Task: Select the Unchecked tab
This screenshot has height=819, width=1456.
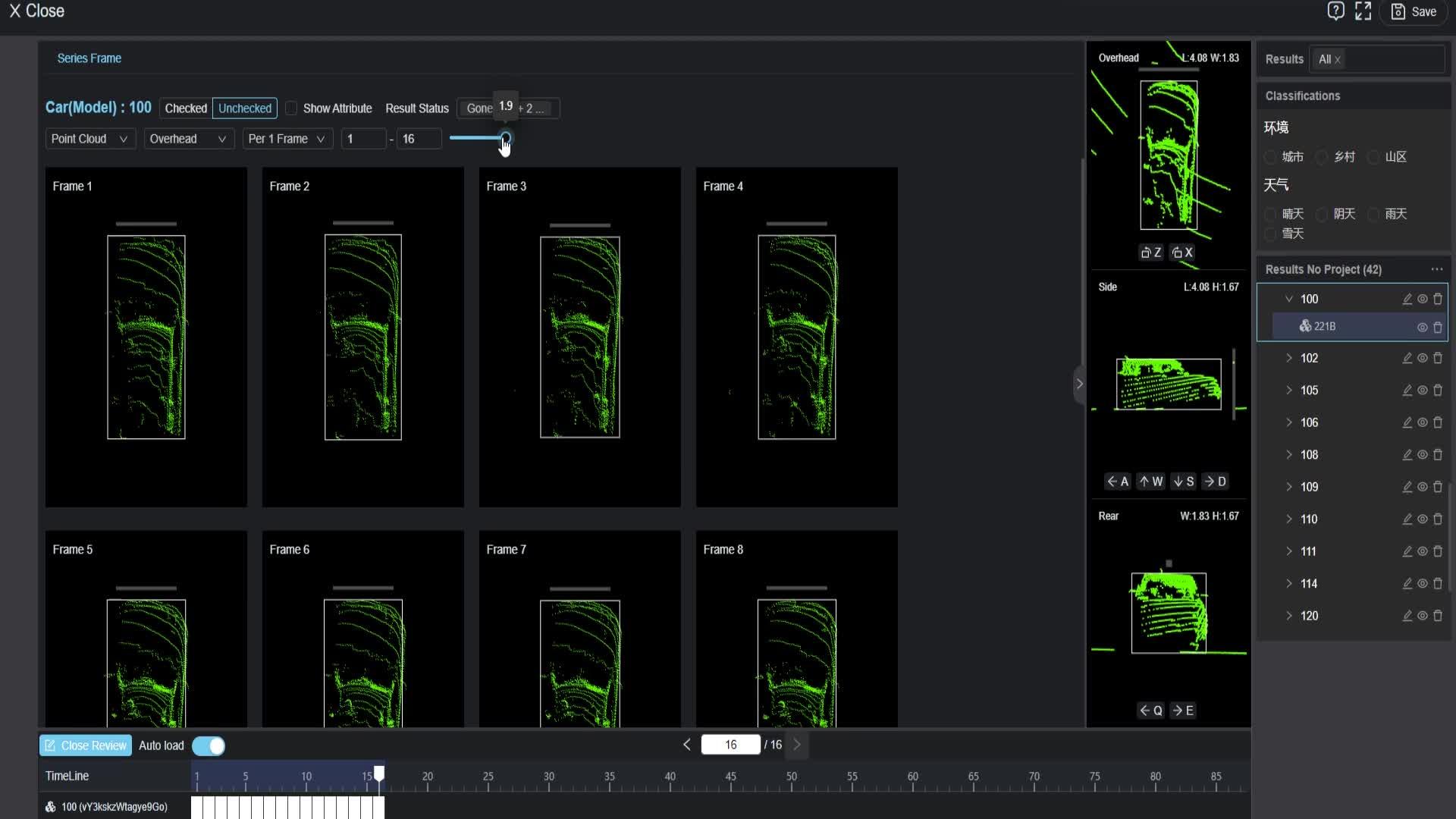Action: [245, 108]
